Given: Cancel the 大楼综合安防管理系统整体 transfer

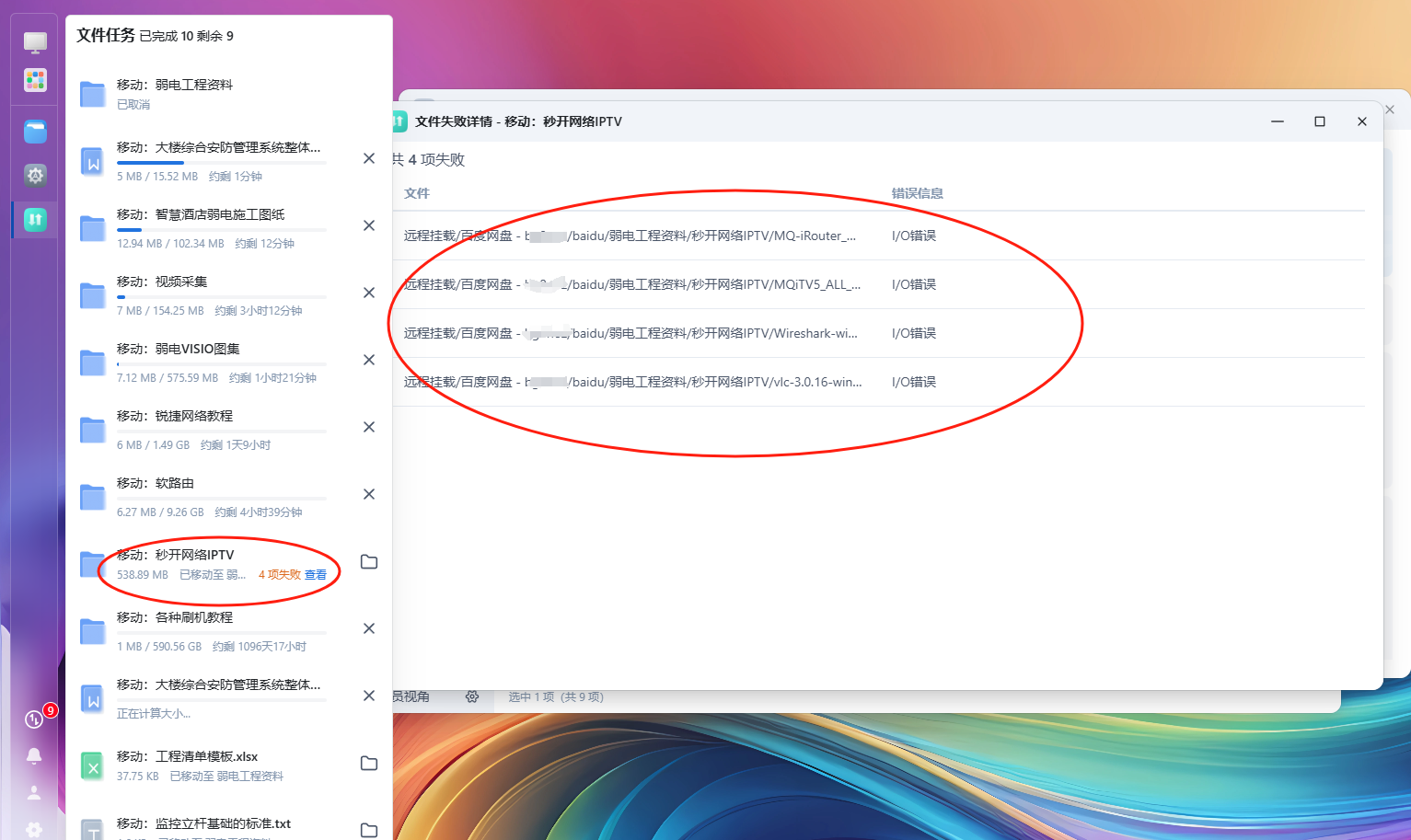Looking at the screenshot, I should point(369,158).
